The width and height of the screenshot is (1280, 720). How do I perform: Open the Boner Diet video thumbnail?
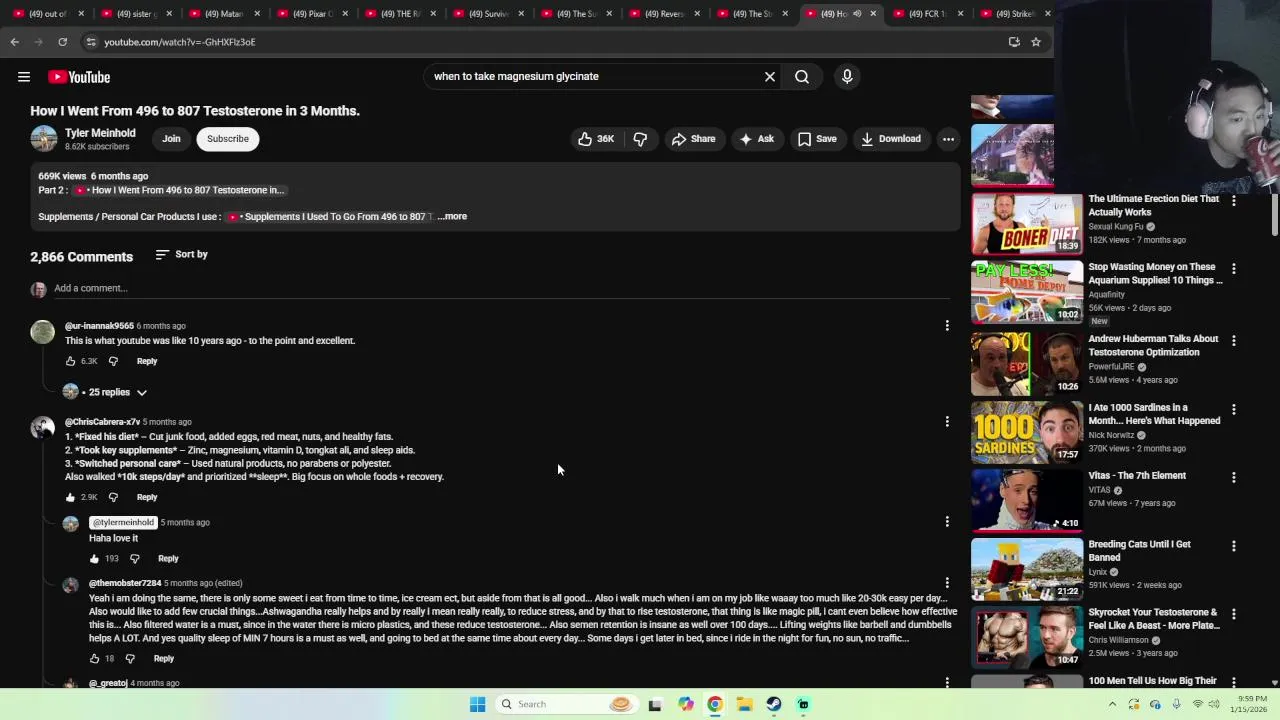(1027, 224)
